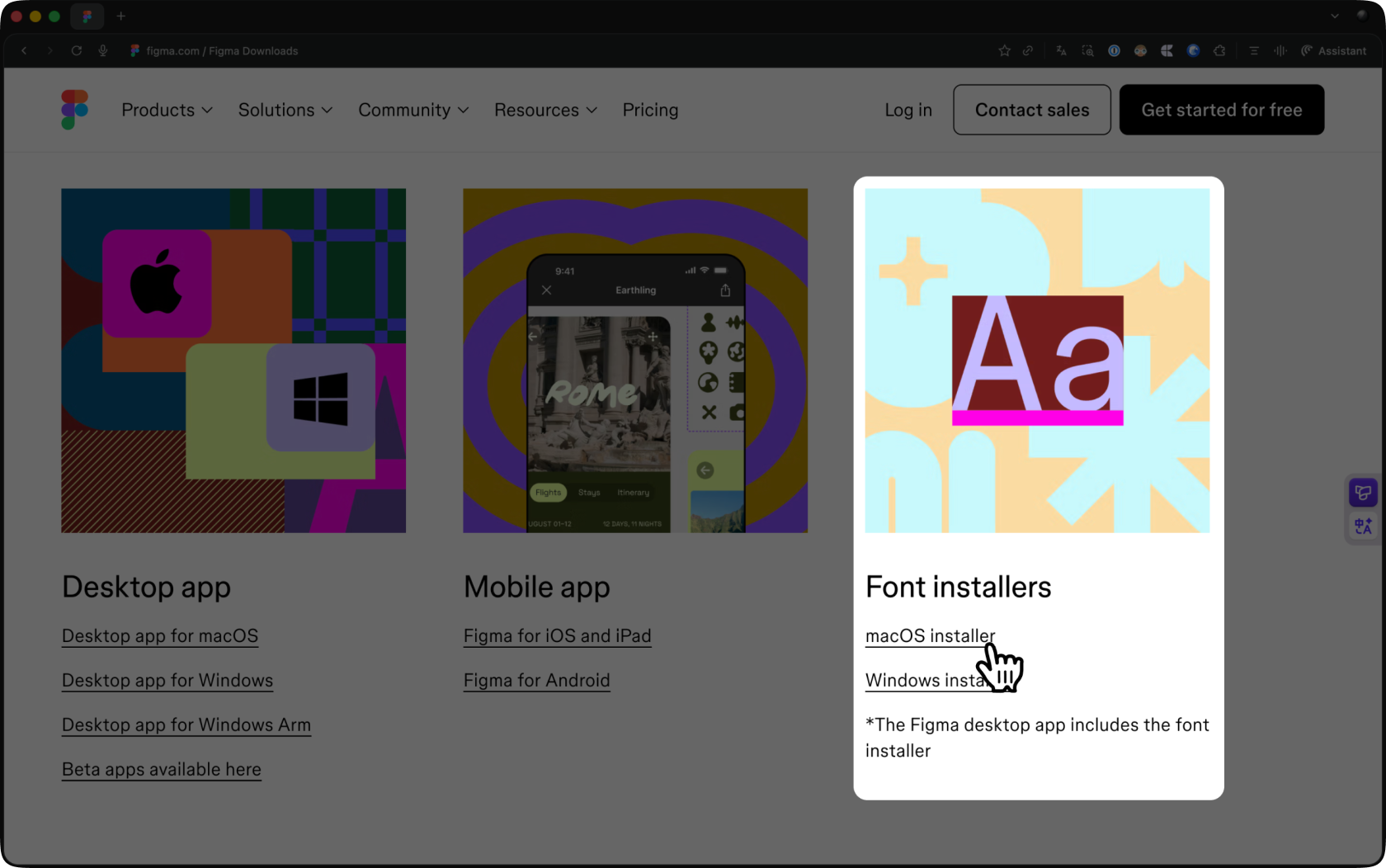Reload the page with the refresh icon
The height and width of the screenshot is (868, 1386).
pos(77,51)
